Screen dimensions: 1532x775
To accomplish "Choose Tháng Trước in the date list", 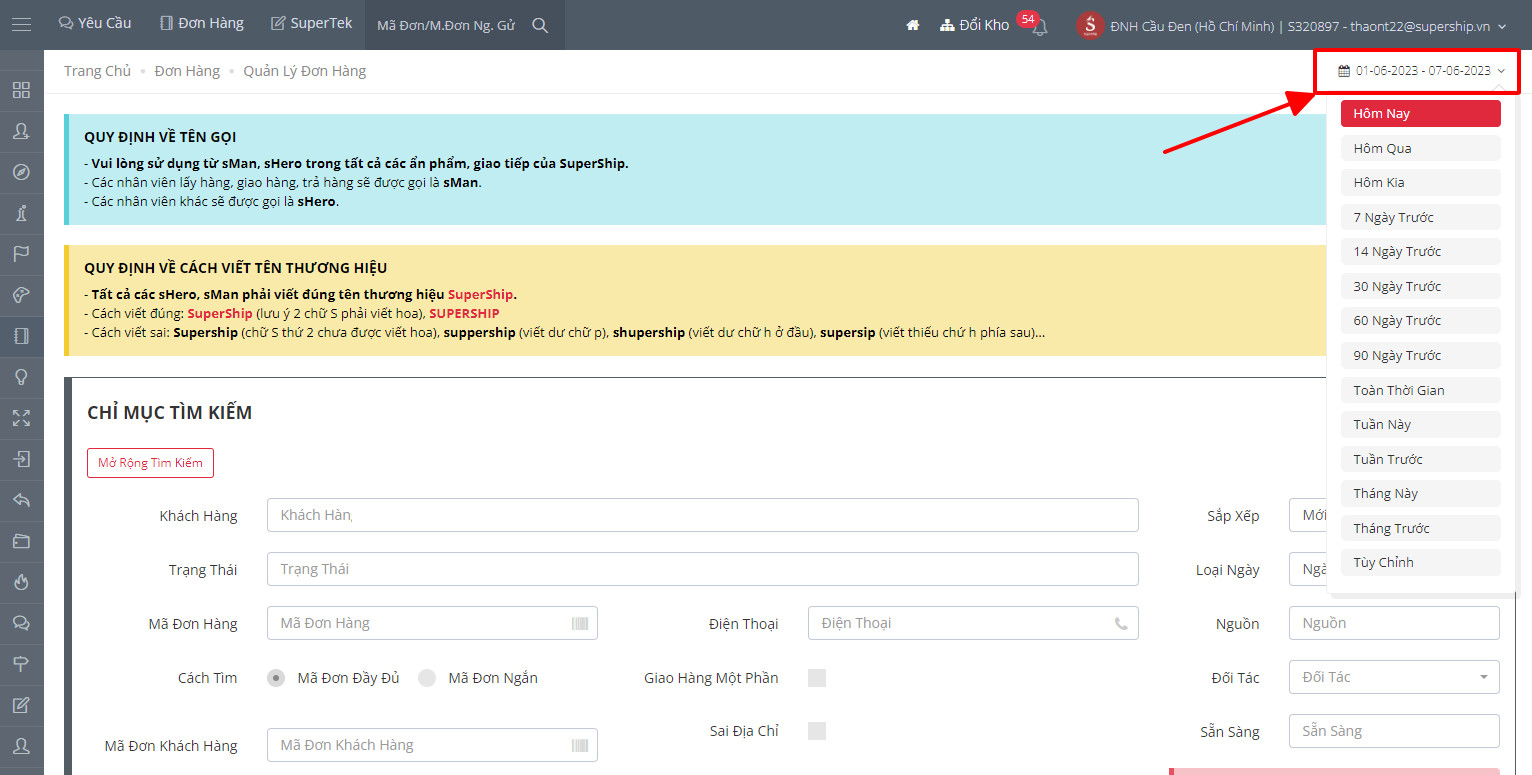I will [1420, 528].
